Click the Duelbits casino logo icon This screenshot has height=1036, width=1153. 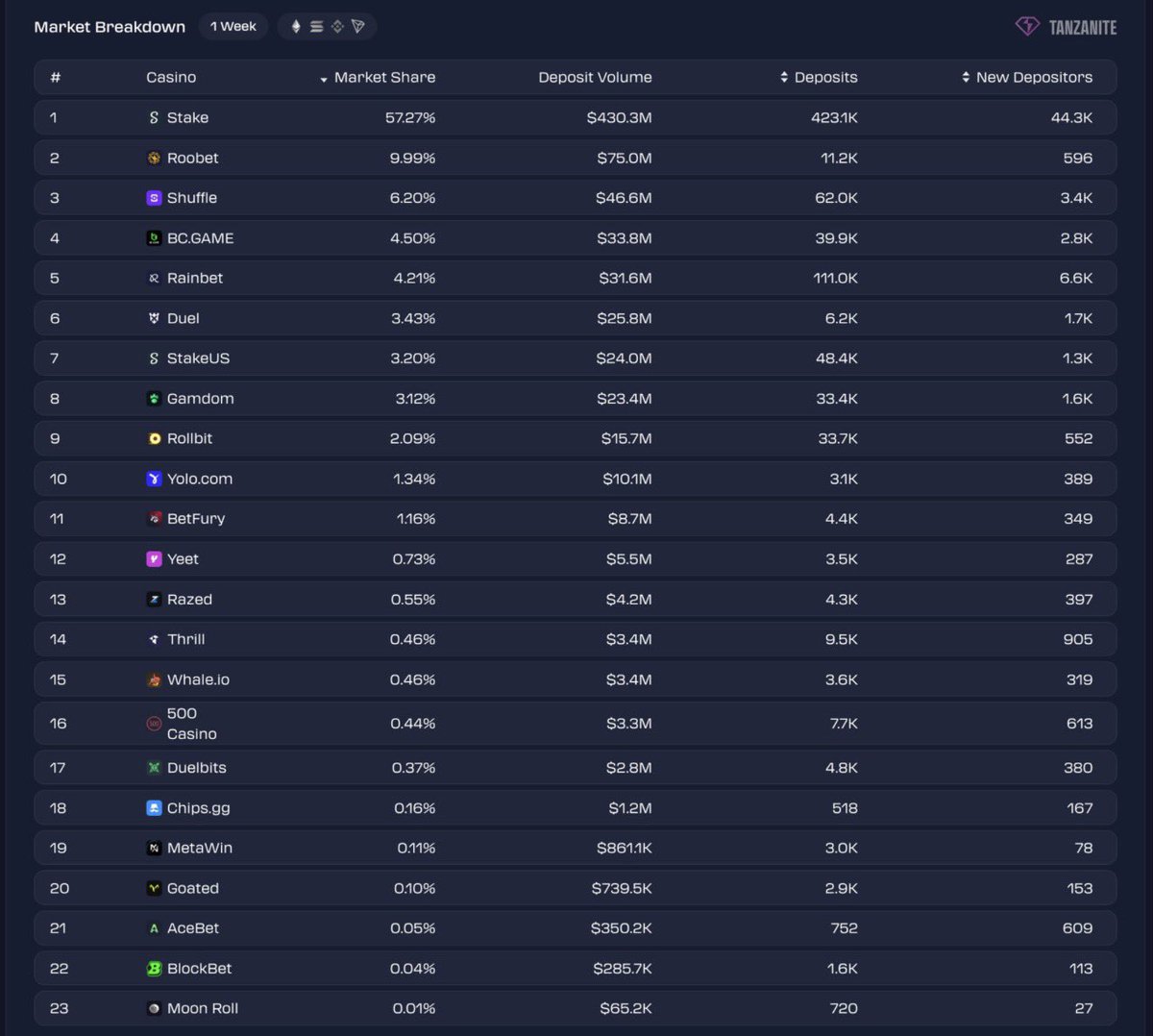click(154, 768)
